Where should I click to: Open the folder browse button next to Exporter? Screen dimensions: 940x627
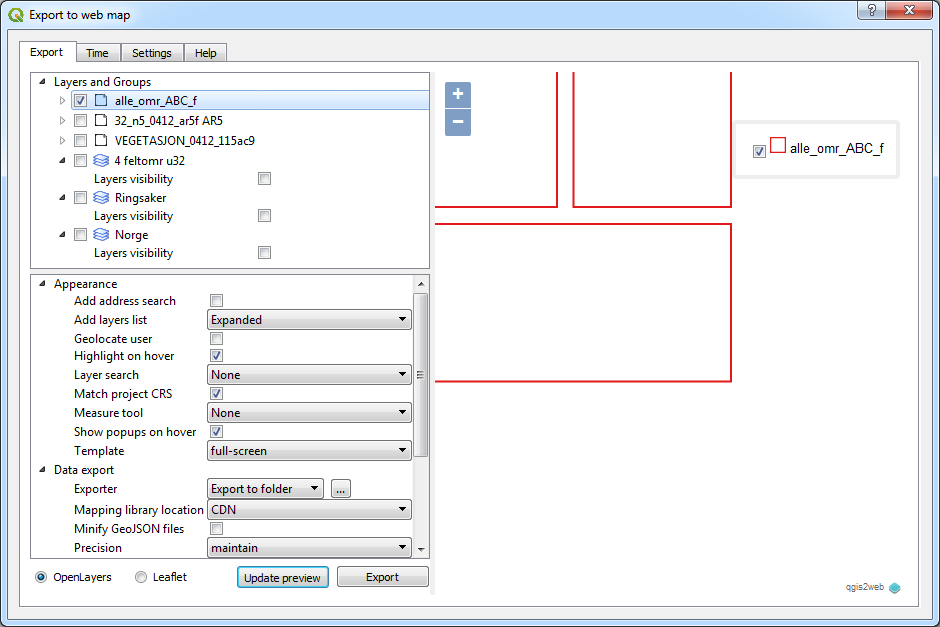point(341,488)
